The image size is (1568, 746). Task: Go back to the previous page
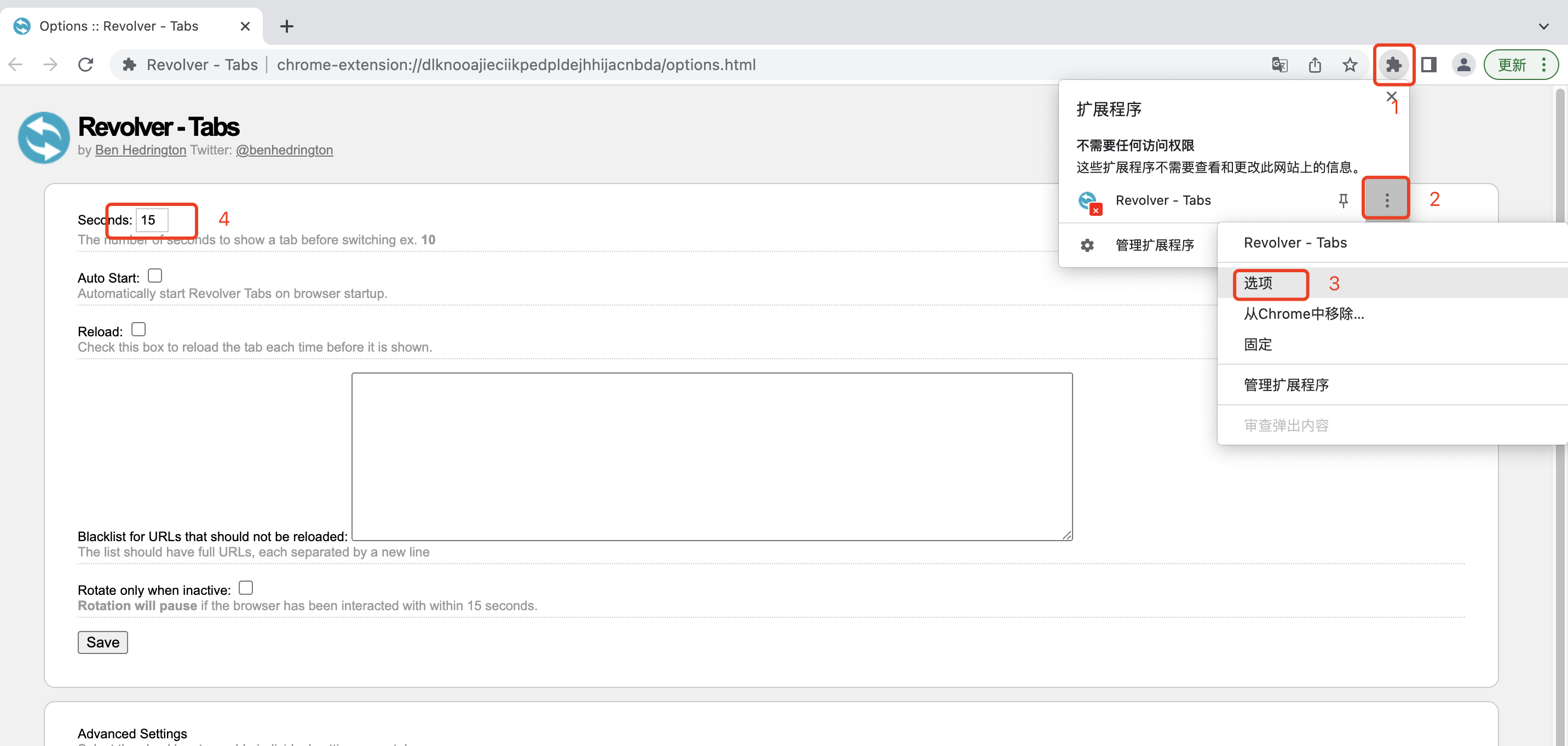(x=16, y=65)
